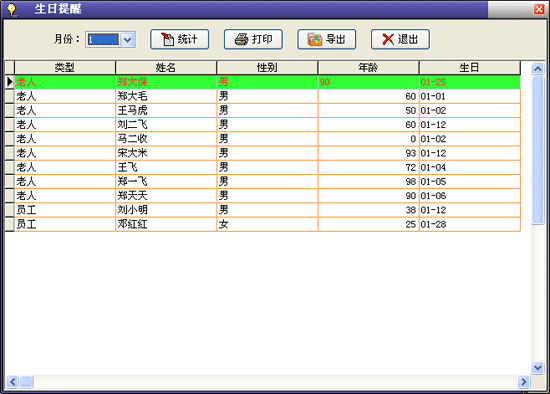Click the 统计 statistics button
Screen dimensions: 550x394
(180, 39)
